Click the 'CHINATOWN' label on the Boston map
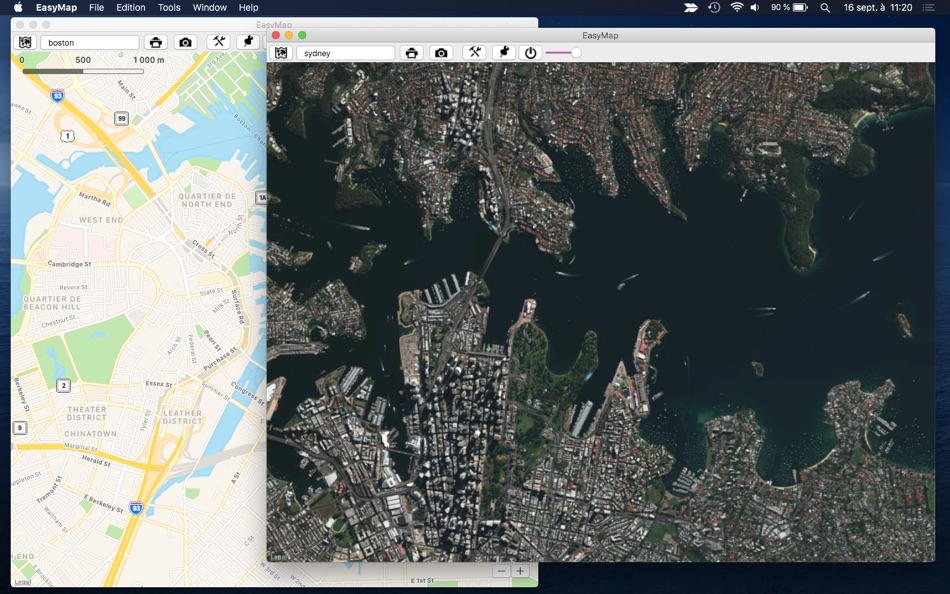Image resolution: width=950 pixels, height=594 pixels. (x=90, y=434)
